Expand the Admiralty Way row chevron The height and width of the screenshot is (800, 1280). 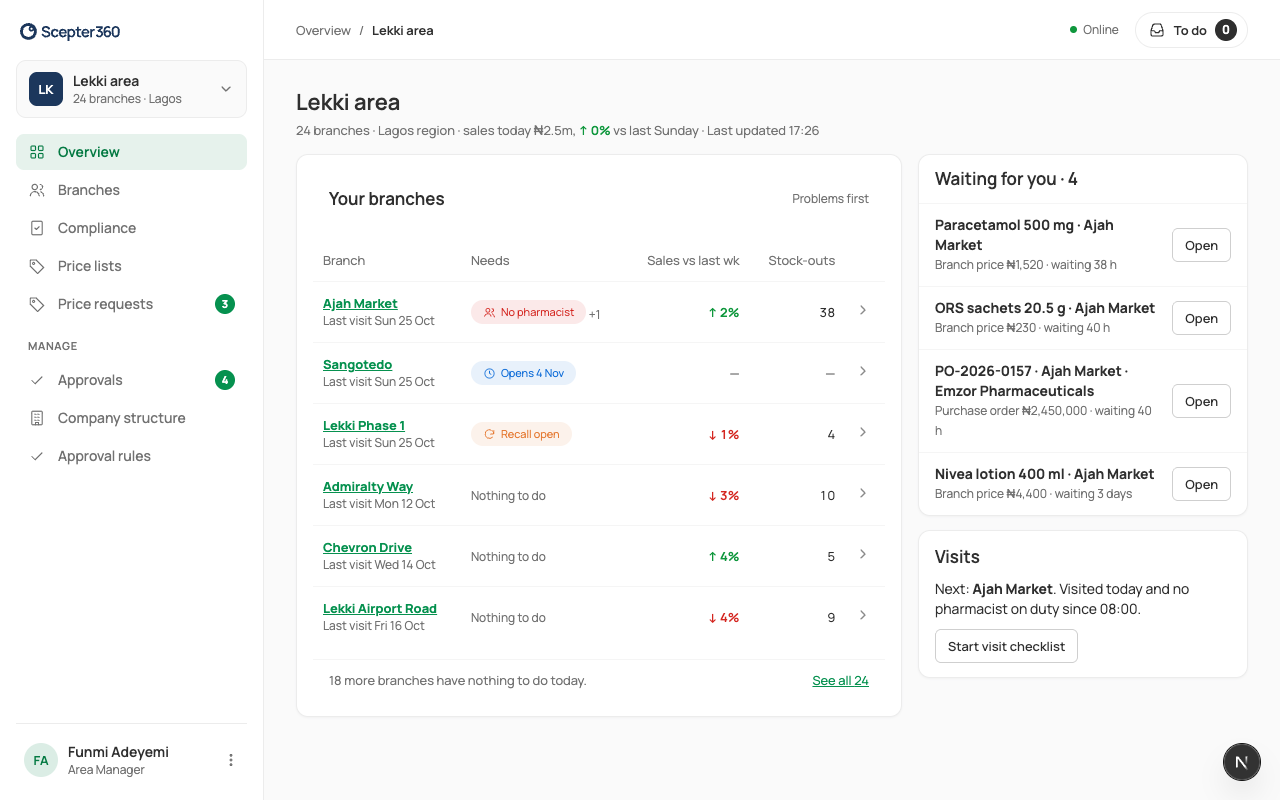(863, 493)
